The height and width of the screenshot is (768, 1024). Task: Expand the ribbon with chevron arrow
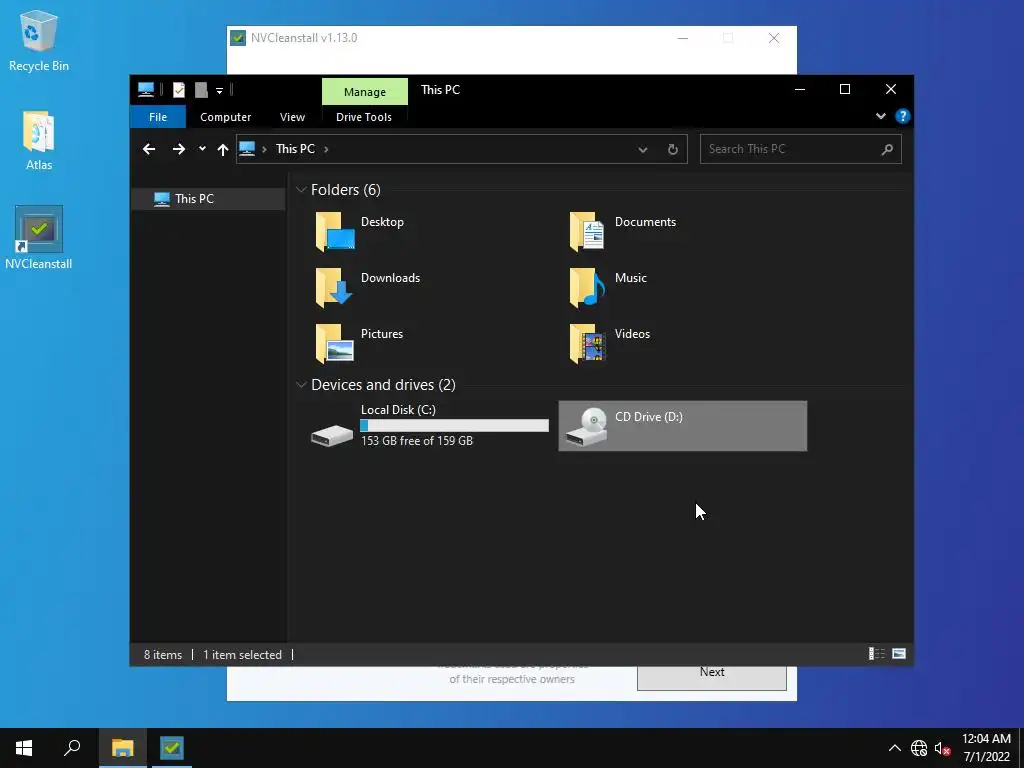(x=880, y=116)
